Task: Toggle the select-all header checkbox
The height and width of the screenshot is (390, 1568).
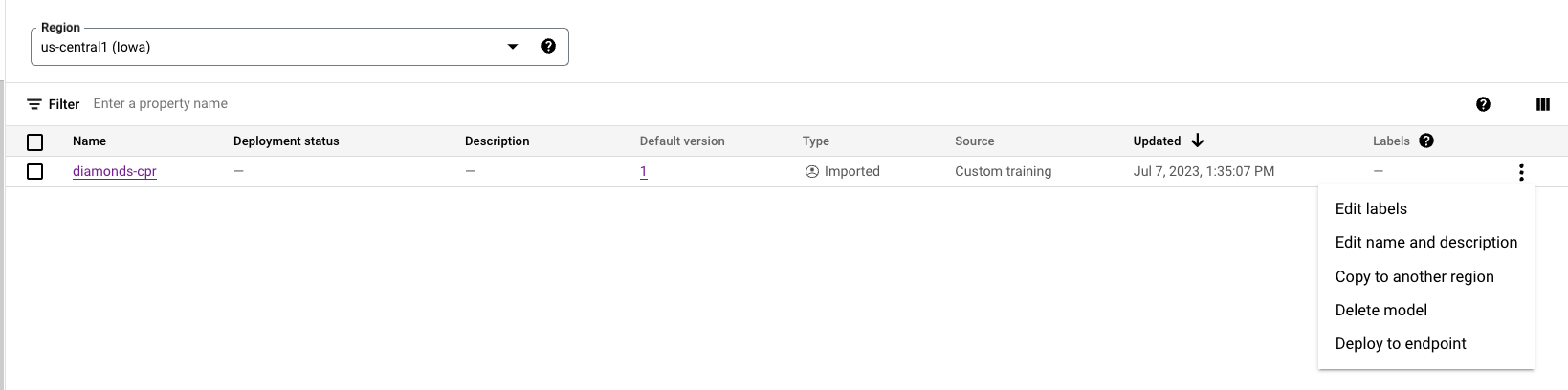Action: pyautogui.click(x=35, y=142)
